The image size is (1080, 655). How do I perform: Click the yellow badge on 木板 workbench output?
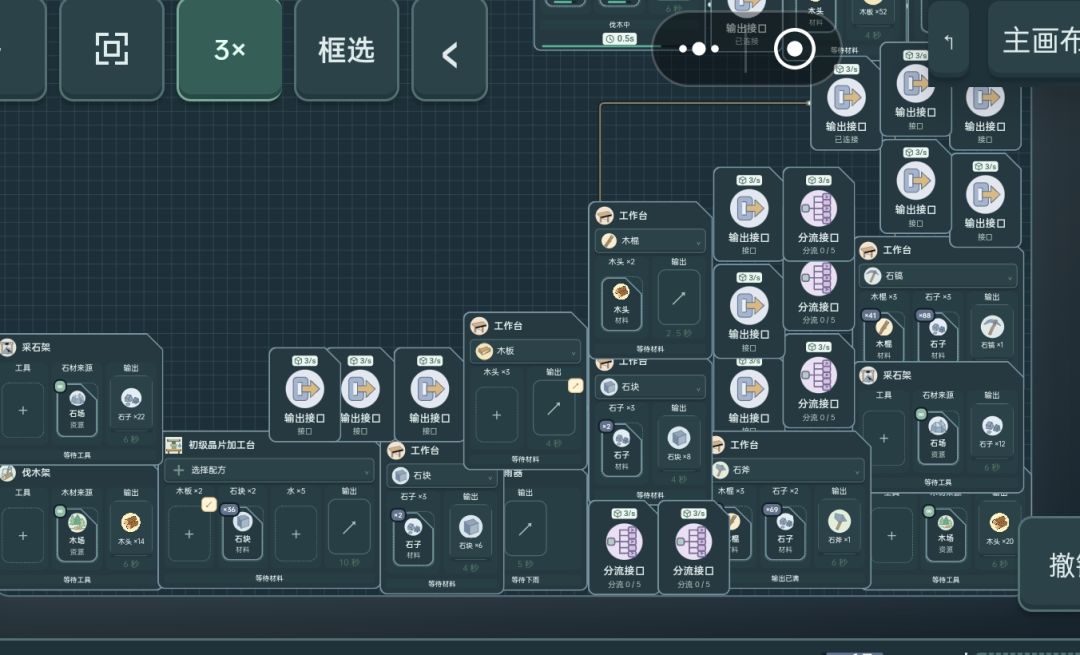point(575,386)
